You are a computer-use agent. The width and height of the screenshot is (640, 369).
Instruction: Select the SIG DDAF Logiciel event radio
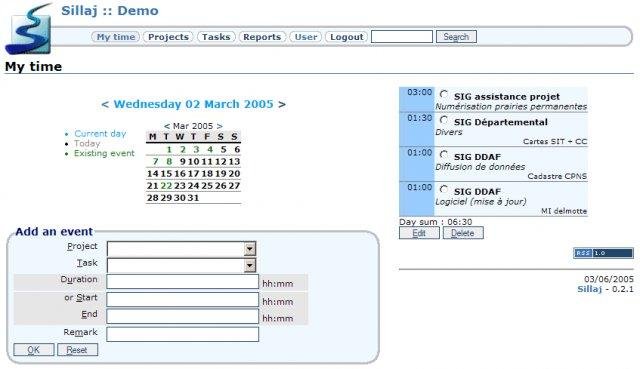click(x=444, y=190)
